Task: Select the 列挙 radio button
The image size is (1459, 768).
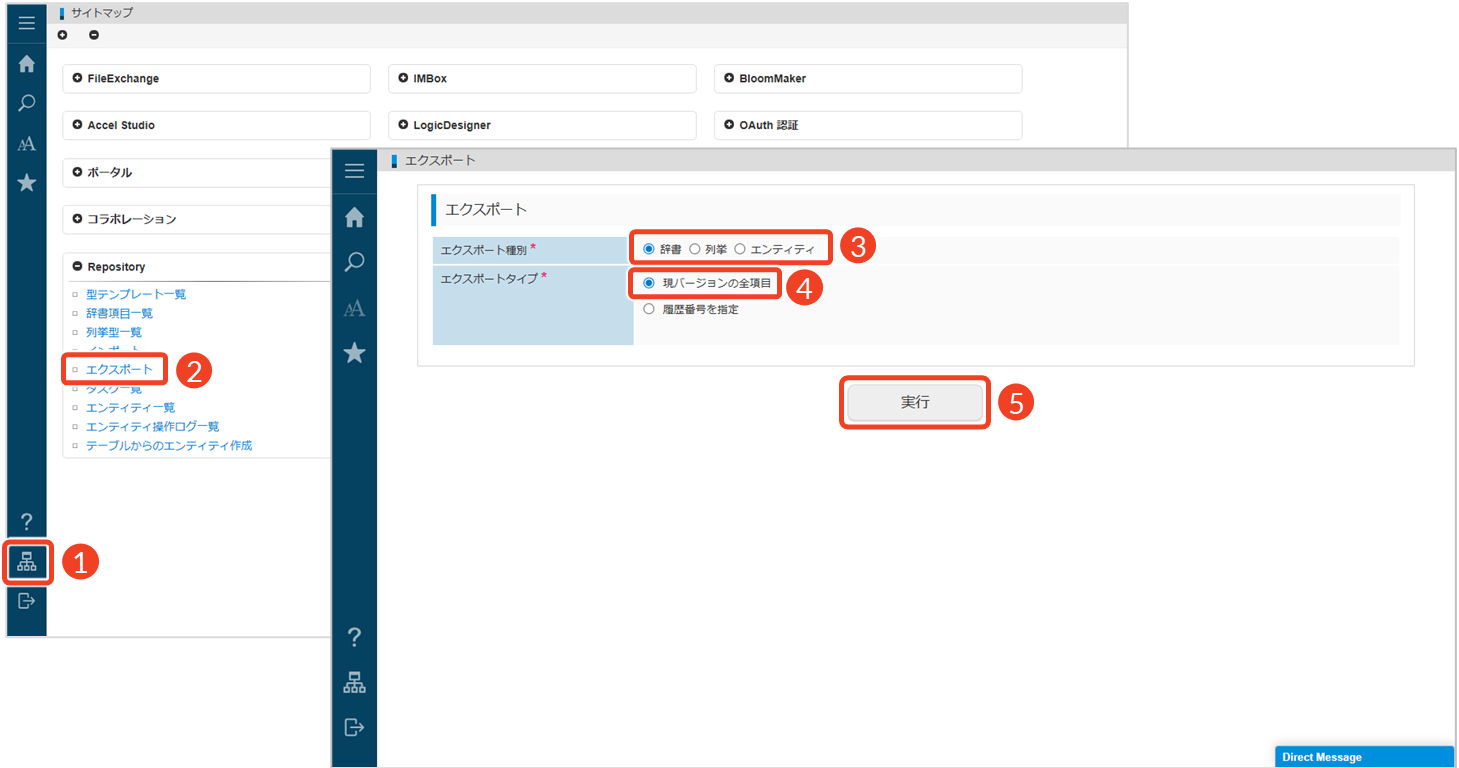Action: pyautogui.click(x=695, y=249)
